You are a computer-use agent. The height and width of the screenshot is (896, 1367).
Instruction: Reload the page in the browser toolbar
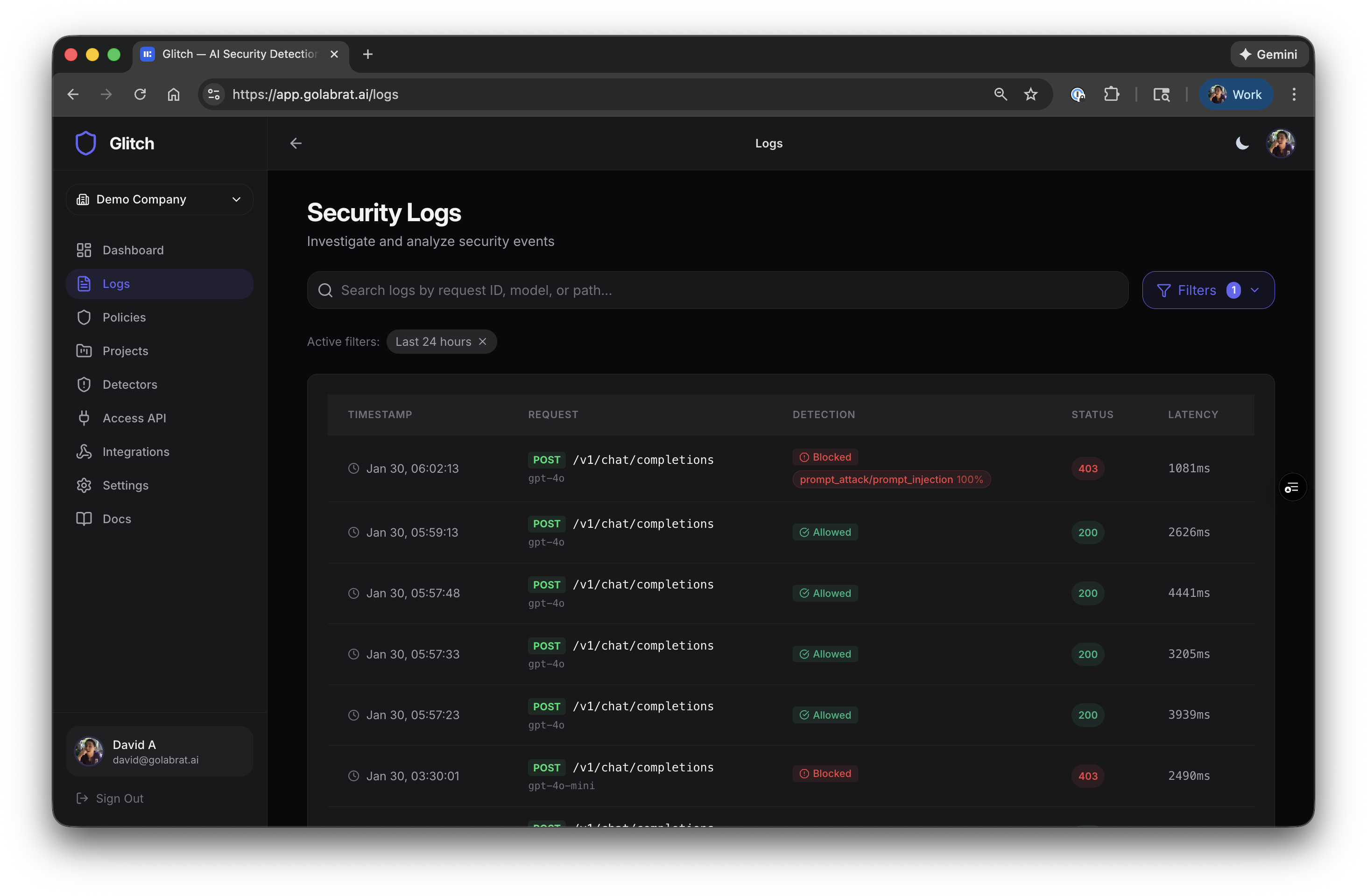coord(140,94)
